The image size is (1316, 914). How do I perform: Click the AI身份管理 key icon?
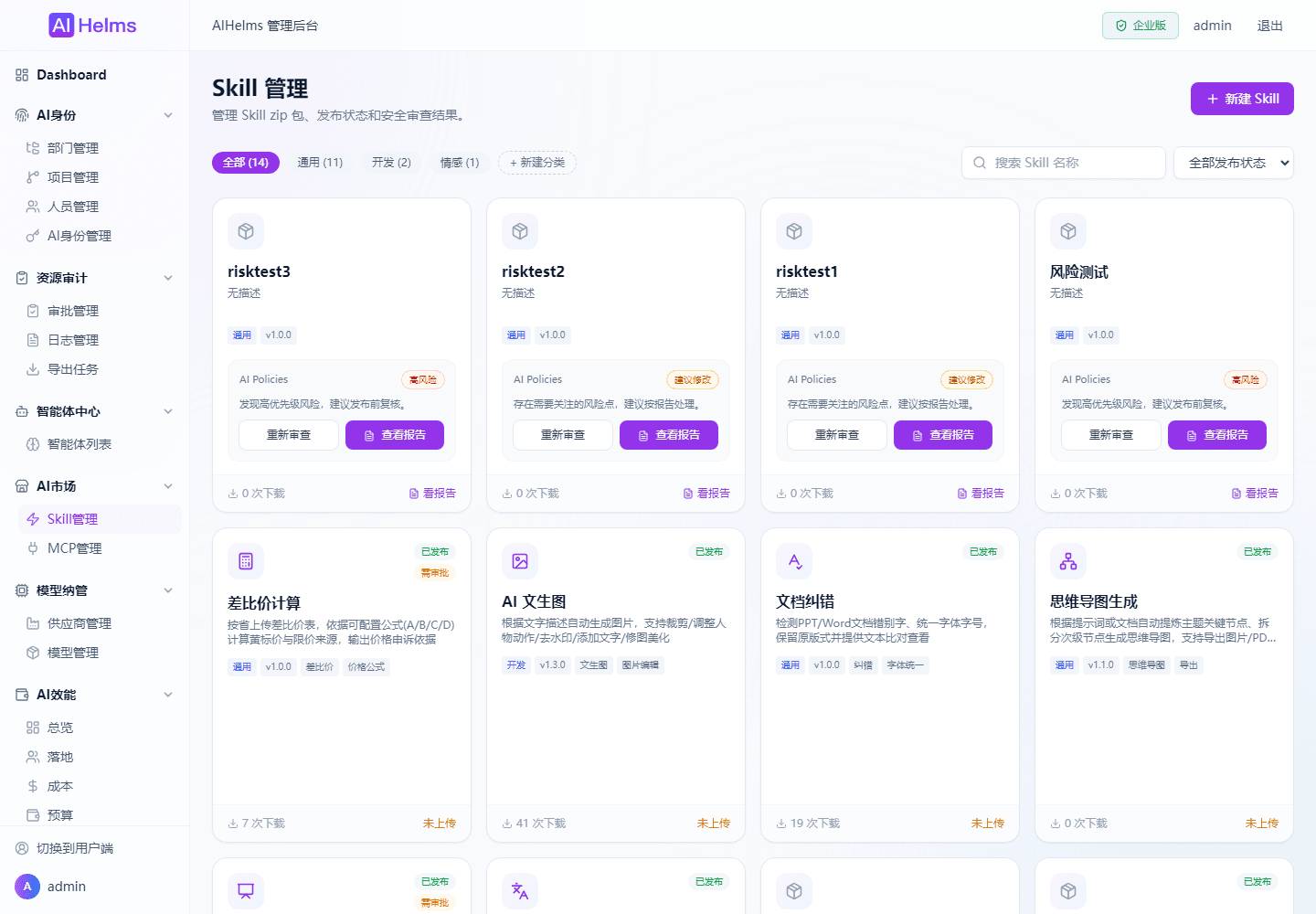[33, 236]
